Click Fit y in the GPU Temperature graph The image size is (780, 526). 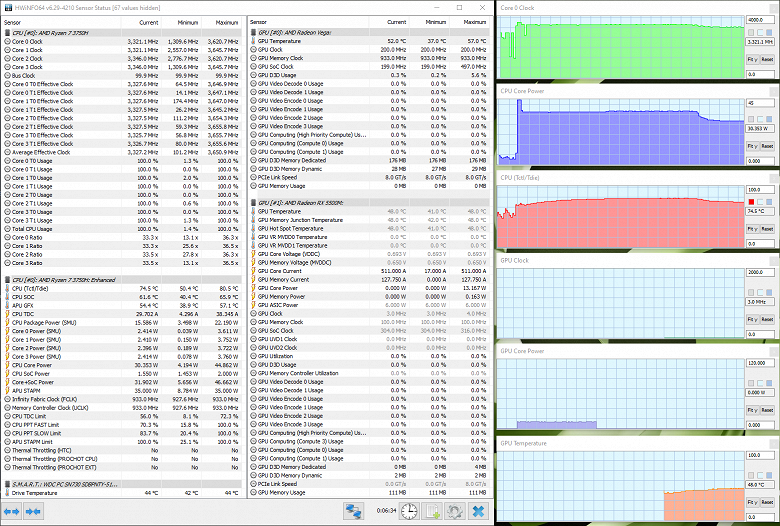(752, 502)
